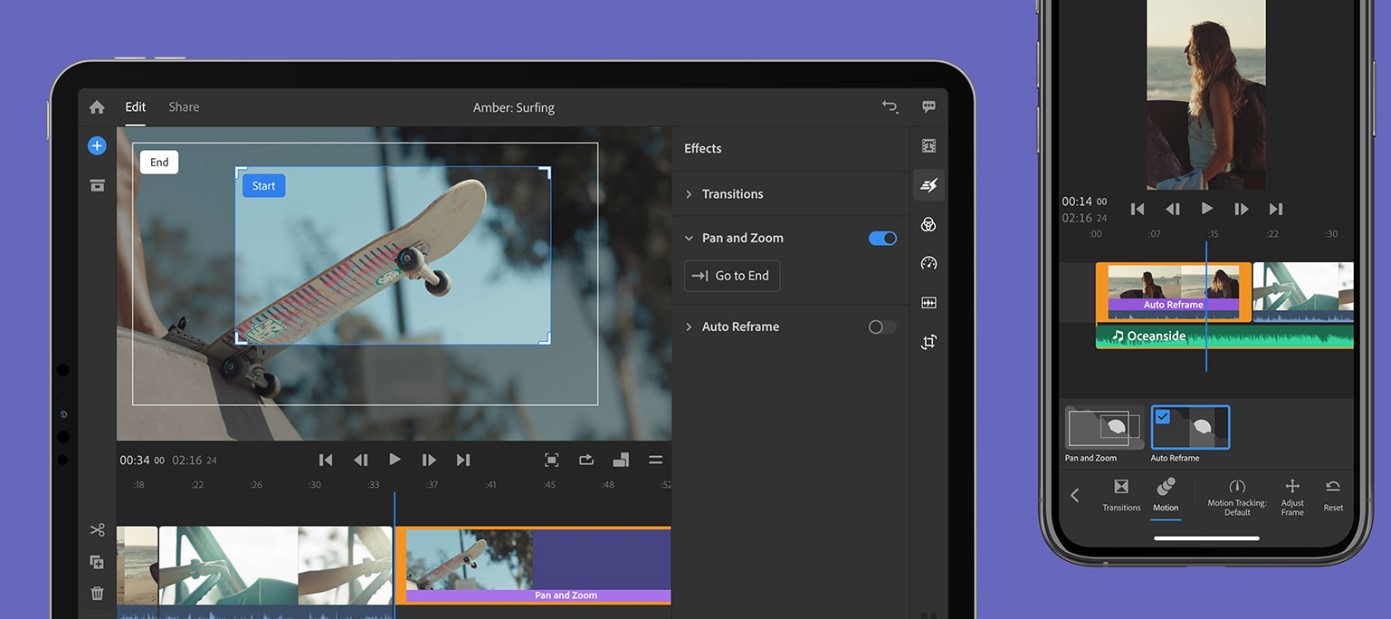Tap Reset on phone toolbar
The image size is (1391, 619).
click(1333, 494)
